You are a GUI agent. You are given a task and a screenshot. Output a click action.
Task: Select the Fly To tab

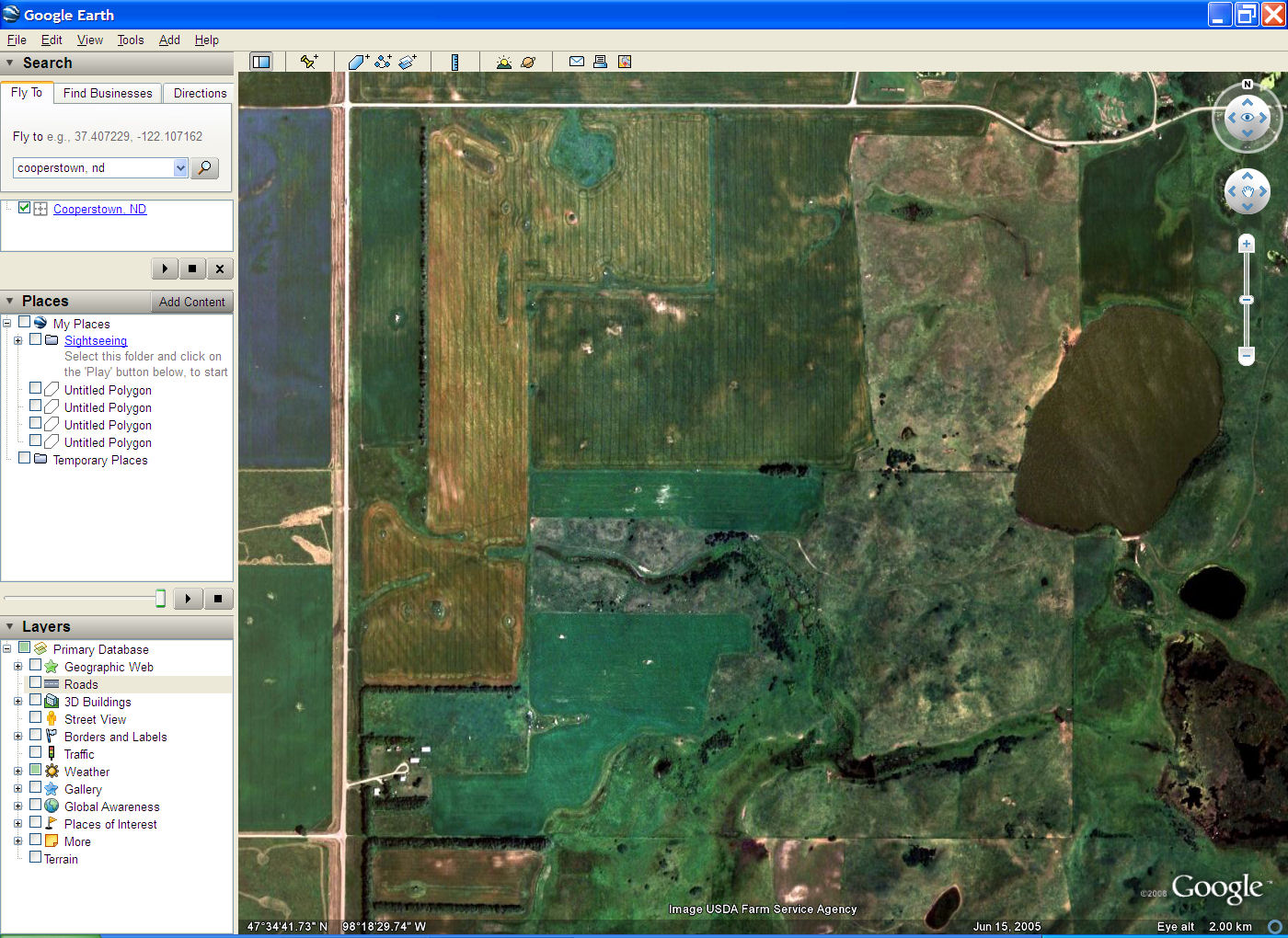pos(27,92)
